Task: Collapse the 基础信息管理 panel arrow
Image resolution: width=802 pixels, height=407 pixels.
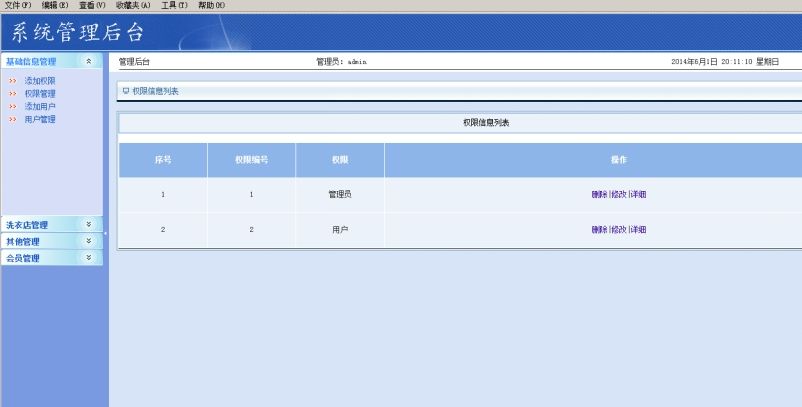Action: [88, 61]
